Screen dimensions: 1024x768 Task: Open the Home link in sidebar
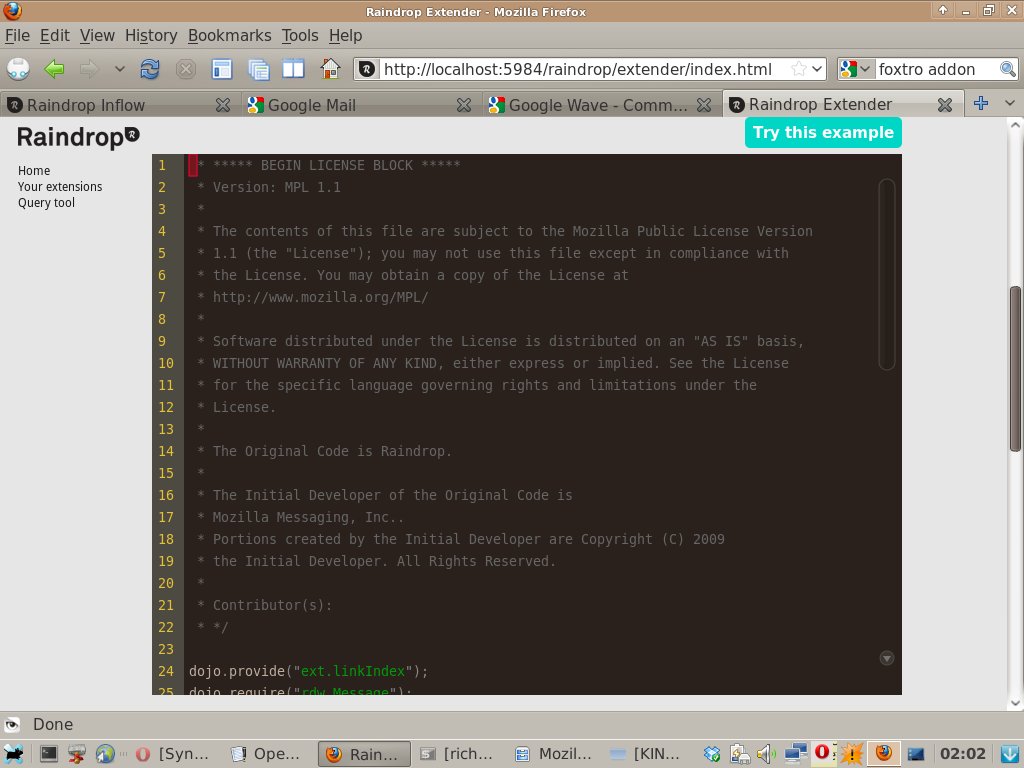pyautogui.click(x=34, y=170)
